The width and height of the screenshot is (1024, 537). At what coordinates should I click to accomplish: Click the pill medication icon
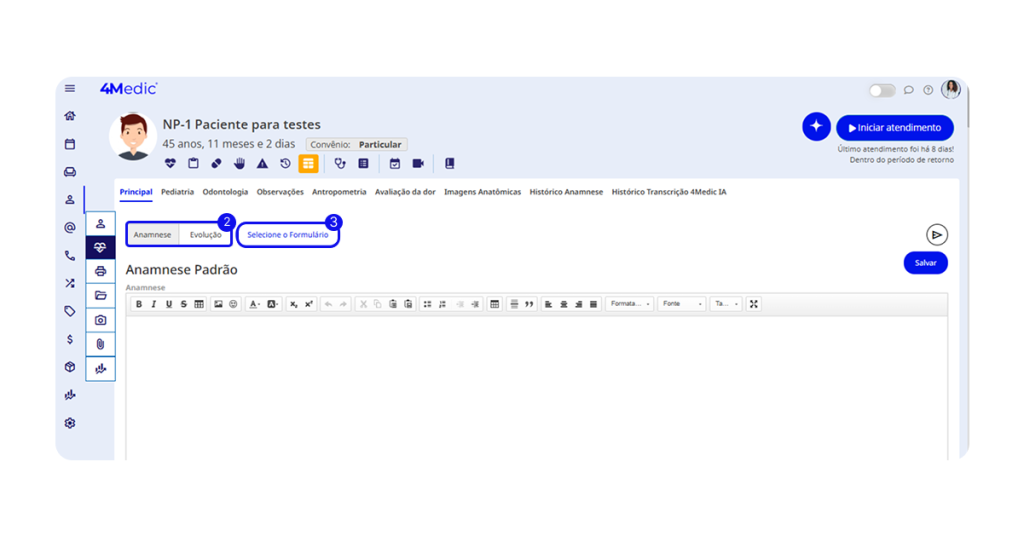point(216,164)
